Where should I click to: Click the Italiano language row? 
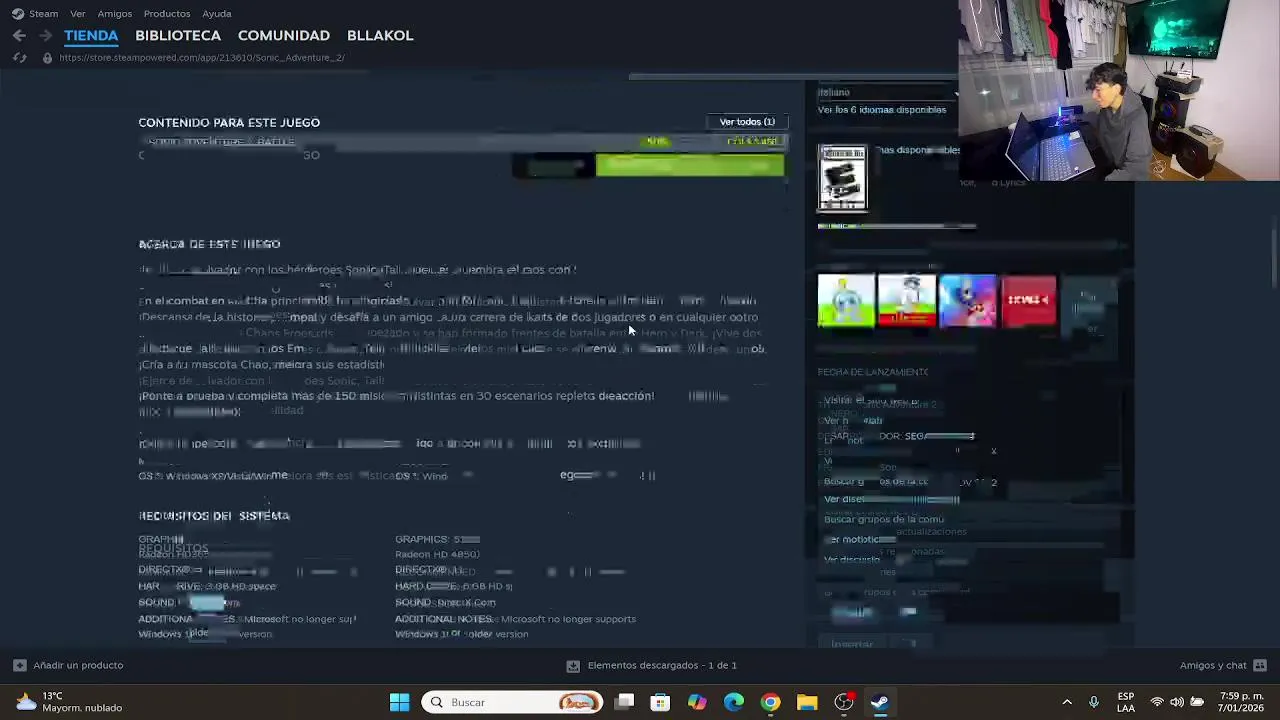887,92
